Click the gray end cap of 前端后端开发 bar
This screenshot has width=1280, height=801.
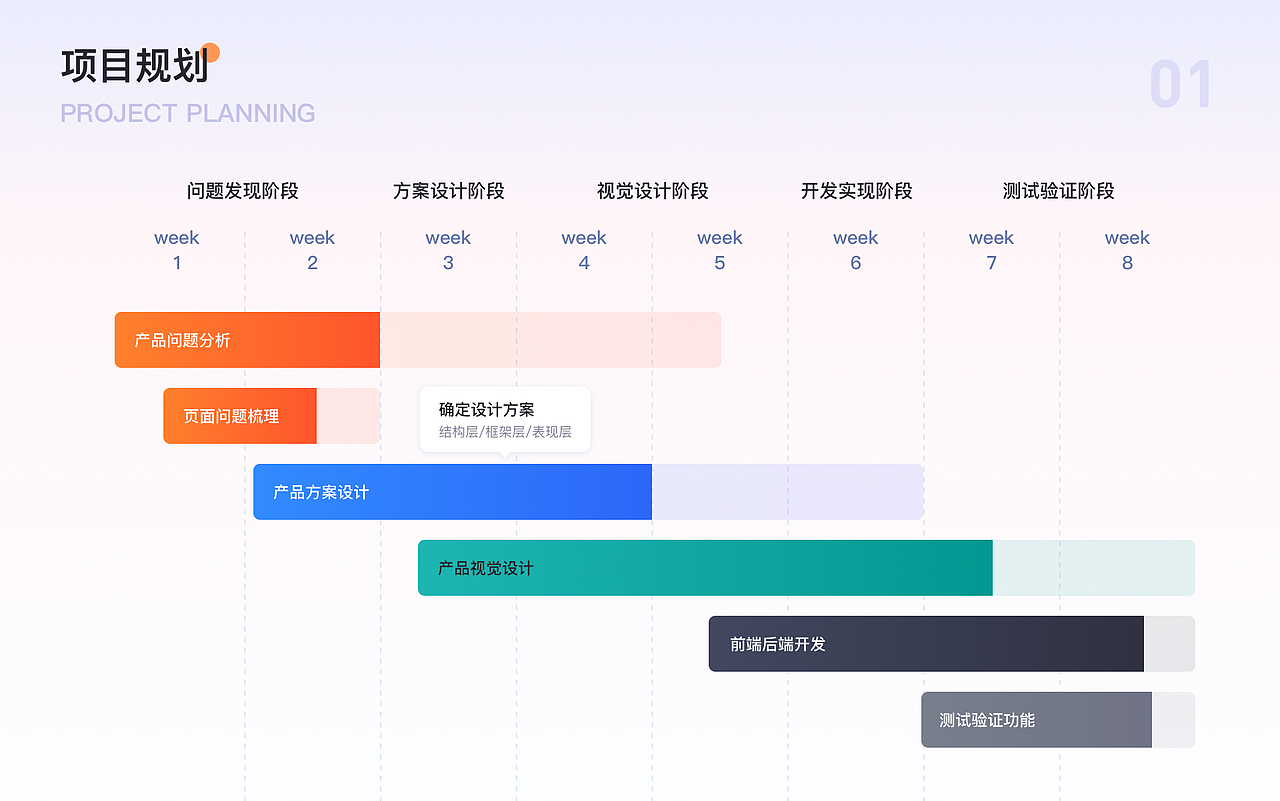click(1168, 643)
